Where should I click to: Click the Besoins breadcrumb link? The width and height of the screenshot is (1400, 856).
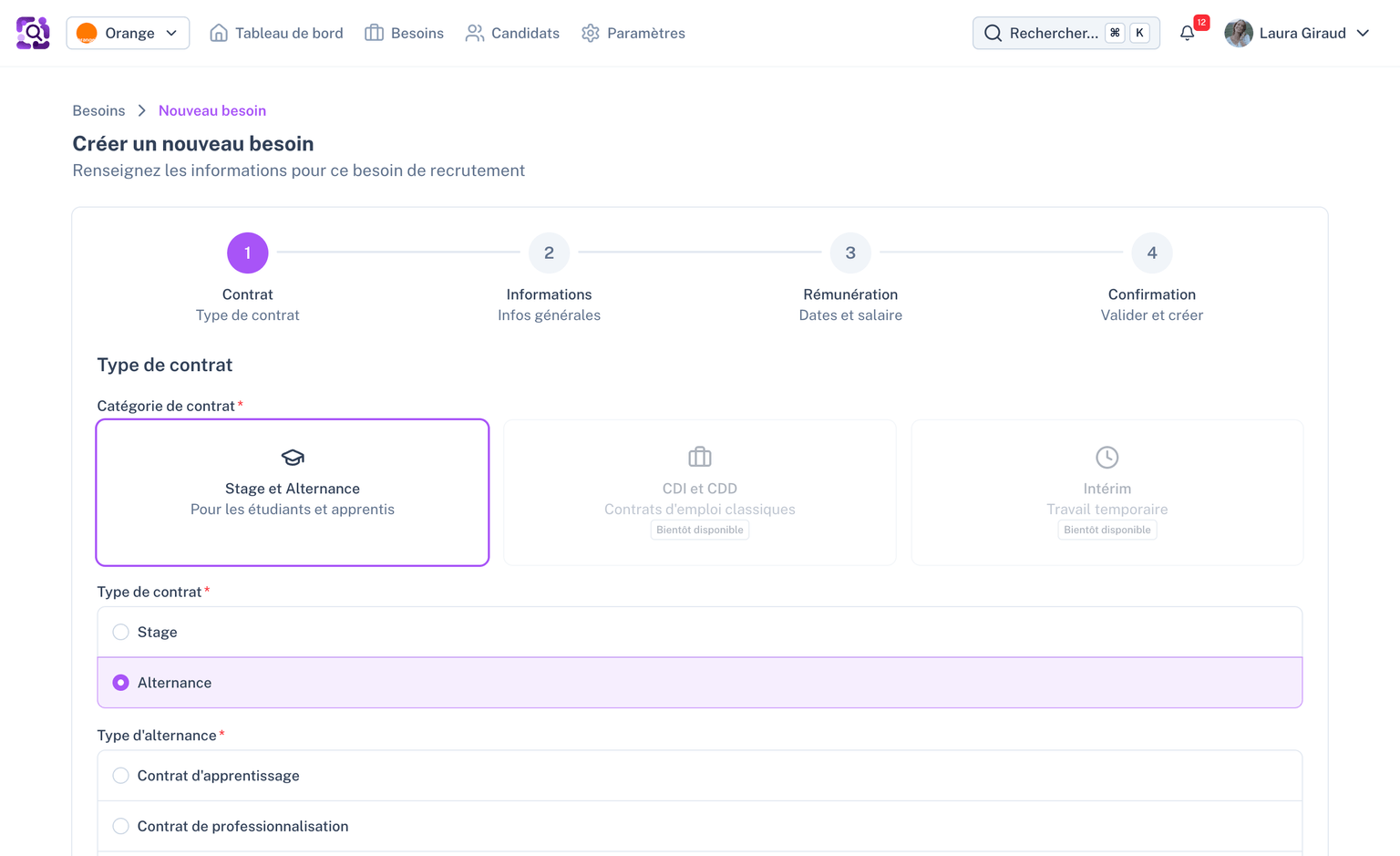coord(98,110)
